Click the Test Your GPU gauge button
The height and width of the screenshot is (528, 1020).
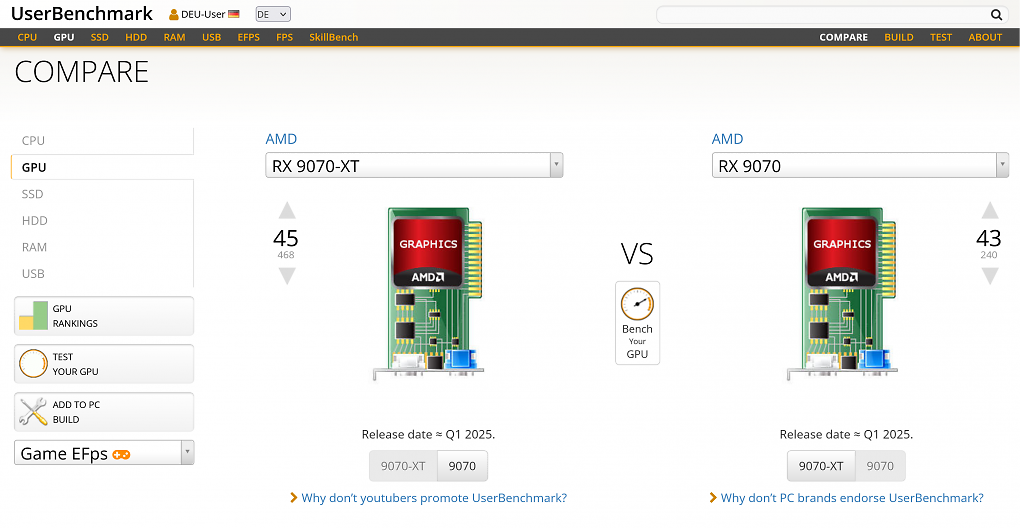103,364
